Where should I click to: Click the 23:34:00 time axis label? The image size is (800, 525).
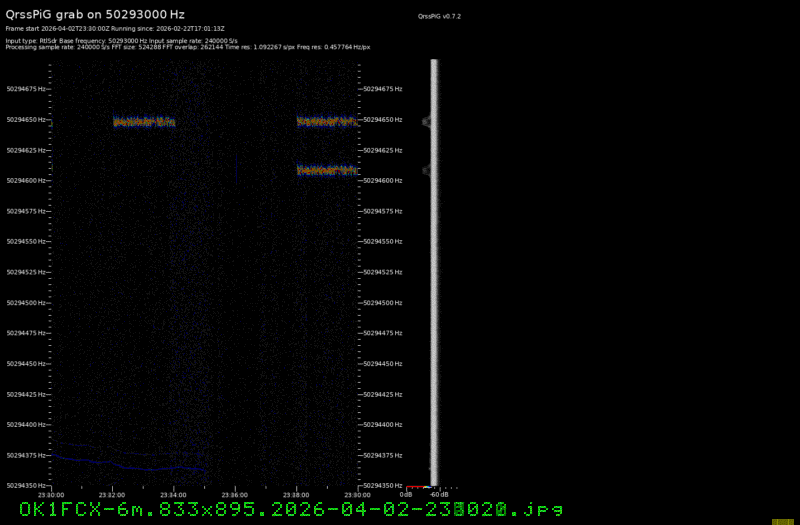tap(173, 495)
